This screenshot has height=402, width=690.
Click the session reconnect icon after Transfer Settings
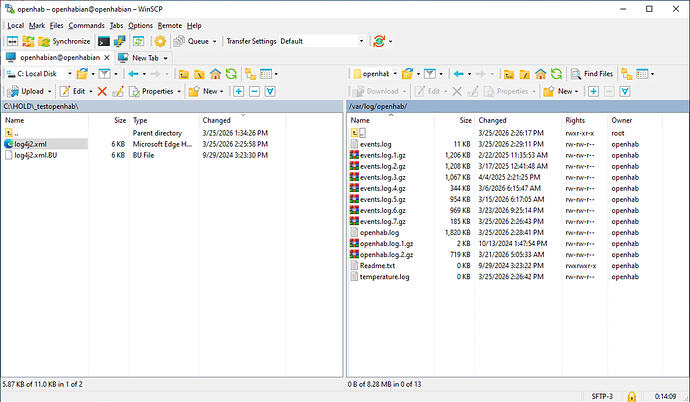(x=379, y=41)
